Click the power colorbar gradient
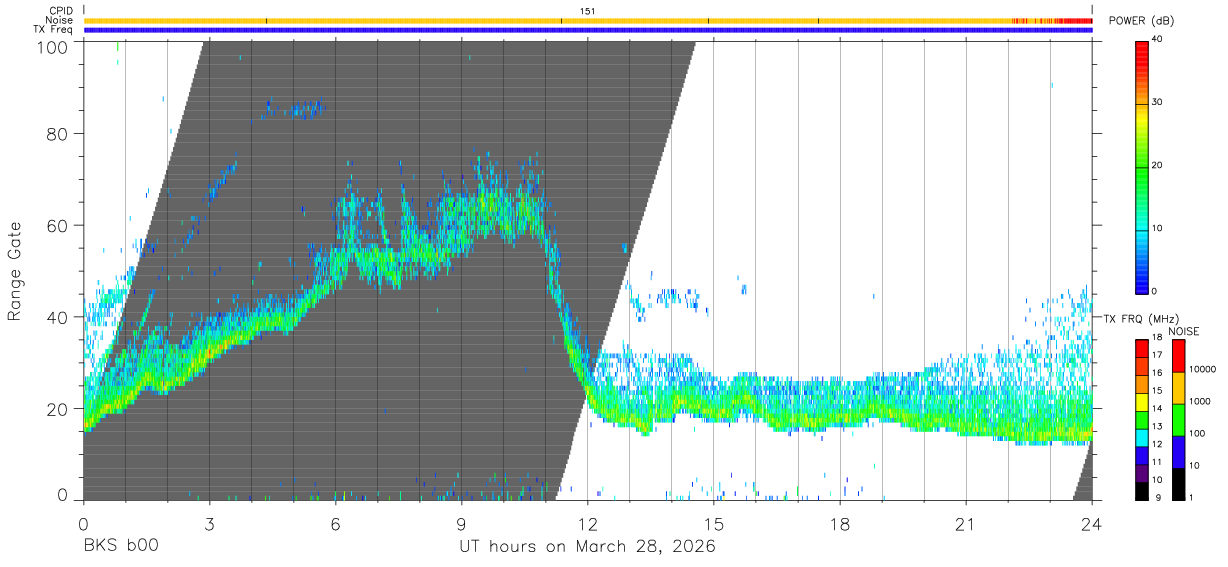 (1142, 166)
